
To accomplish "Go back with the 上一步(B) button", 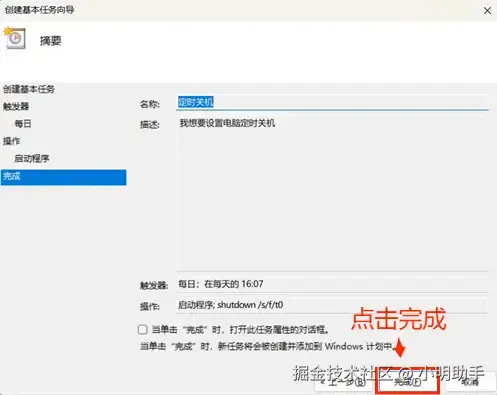I will click(x=344, y=382).
